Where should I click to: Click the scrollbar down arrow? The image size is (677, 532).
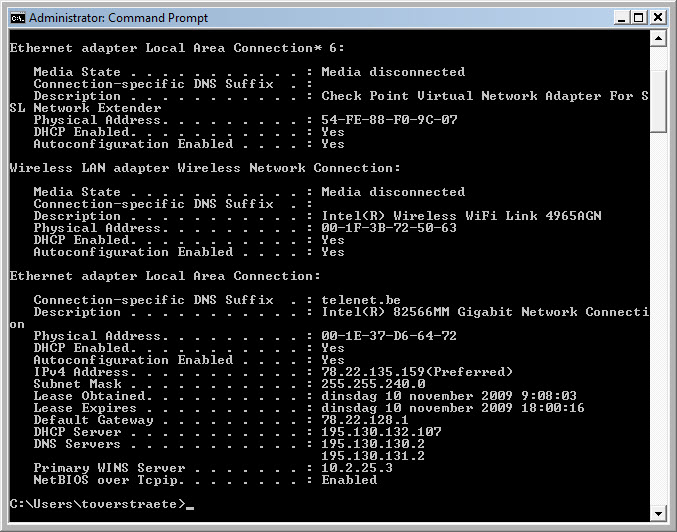[x=658, y=513]
